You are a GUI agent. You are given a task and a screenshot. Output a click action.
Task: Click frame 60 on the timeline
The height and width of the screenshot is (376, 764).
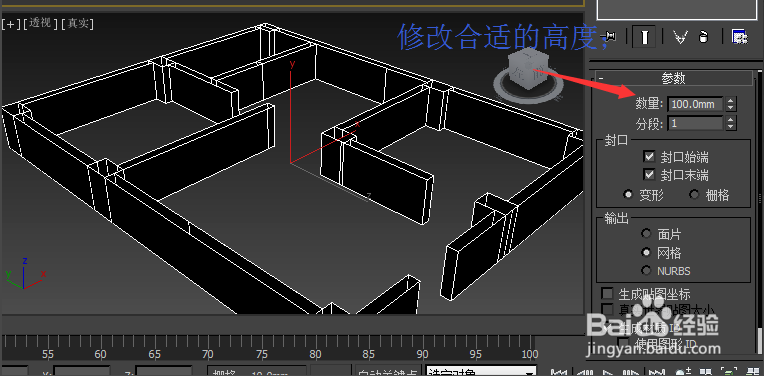click(x=101, y=354)
